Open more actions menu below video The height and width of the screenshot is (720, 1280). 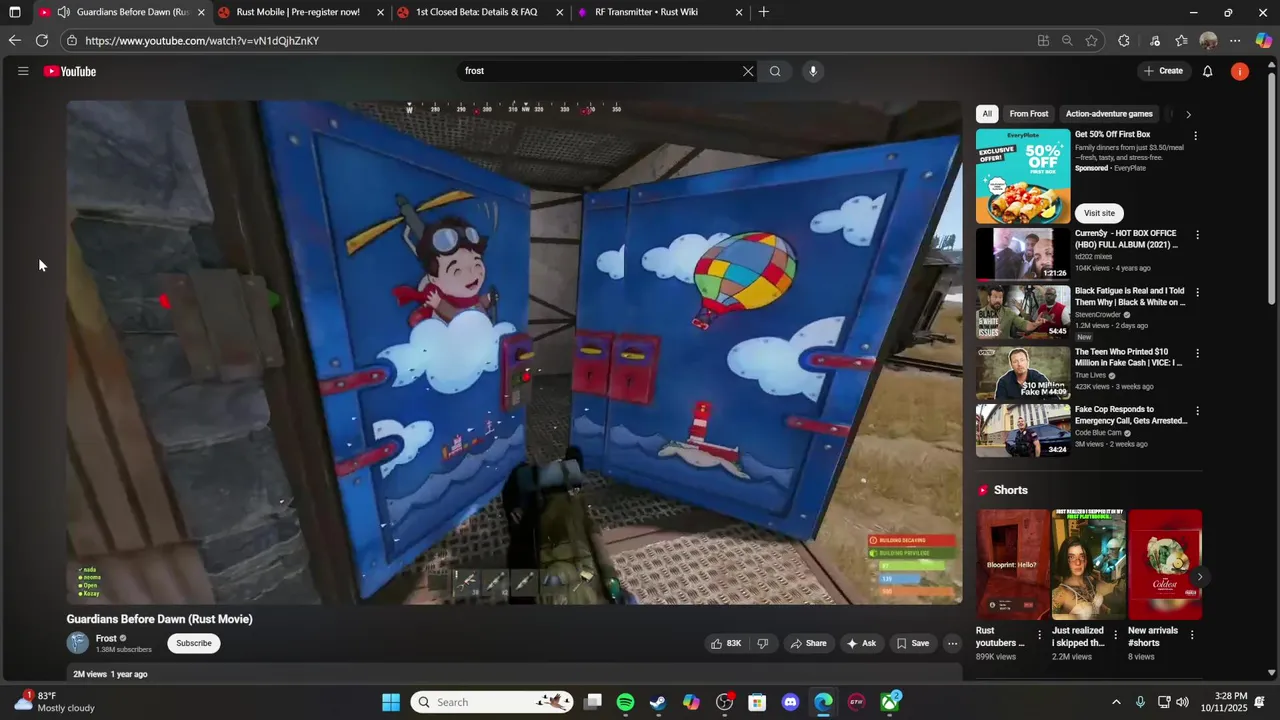coord(952,643)
